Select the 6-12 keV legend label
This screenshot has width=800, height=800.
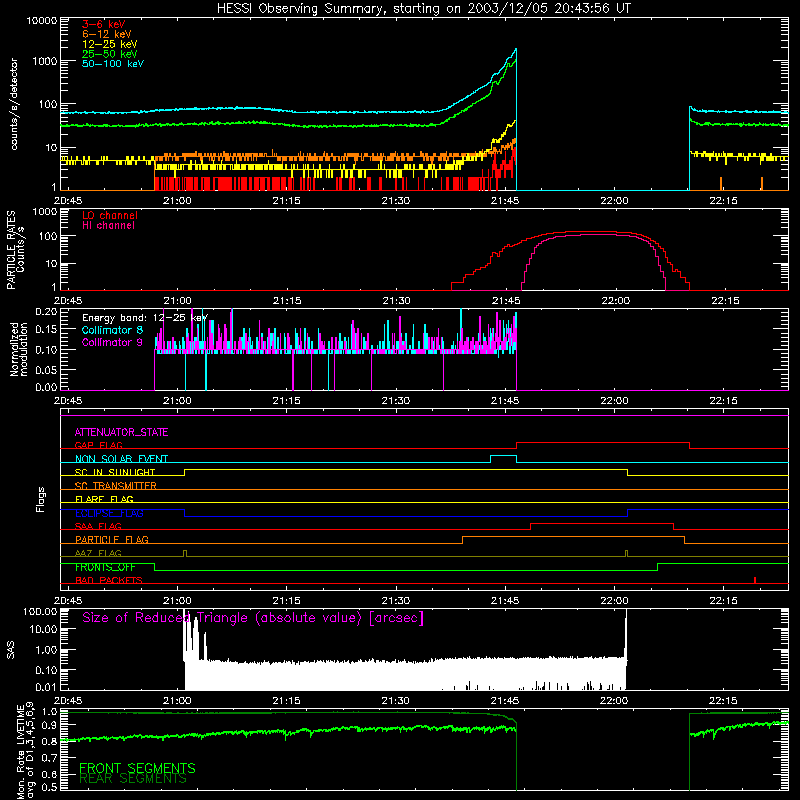pos(107,34)
